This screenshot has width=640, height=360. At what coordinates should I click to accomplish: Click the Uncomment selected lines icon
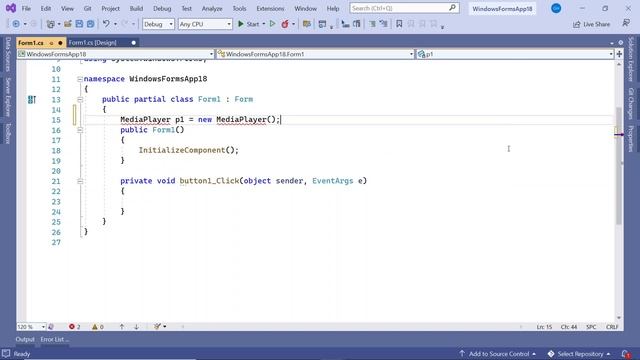383,24
